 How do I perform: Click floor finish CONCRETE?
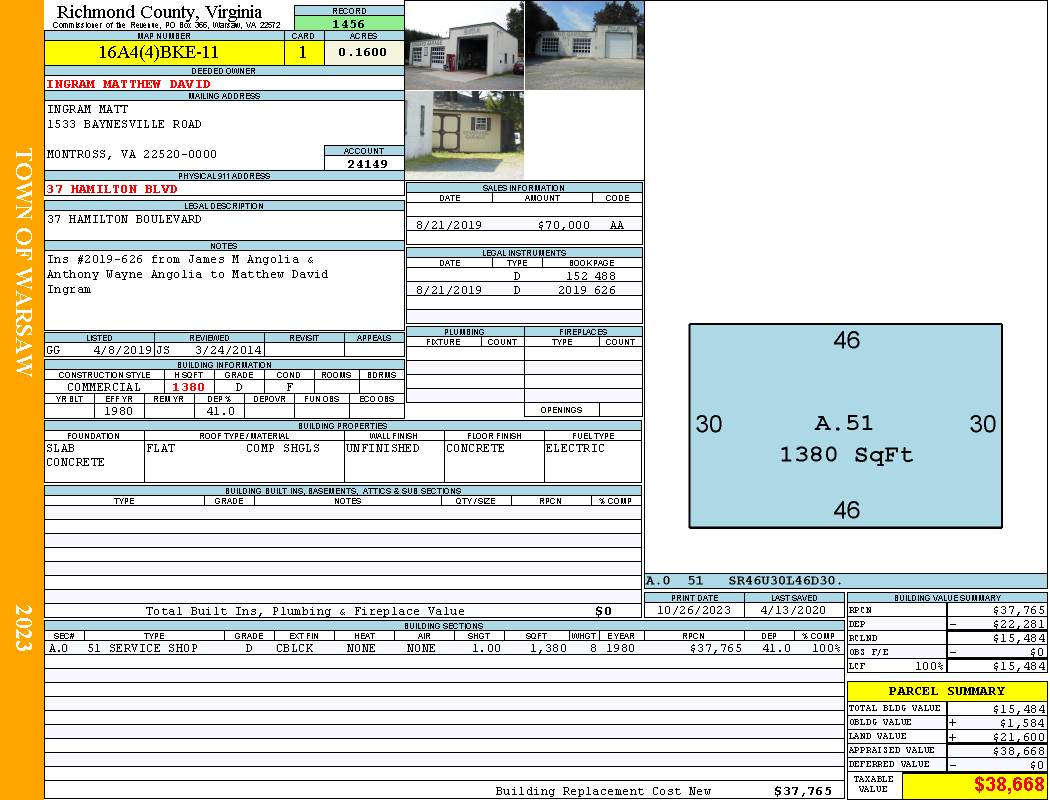(475, 448)
